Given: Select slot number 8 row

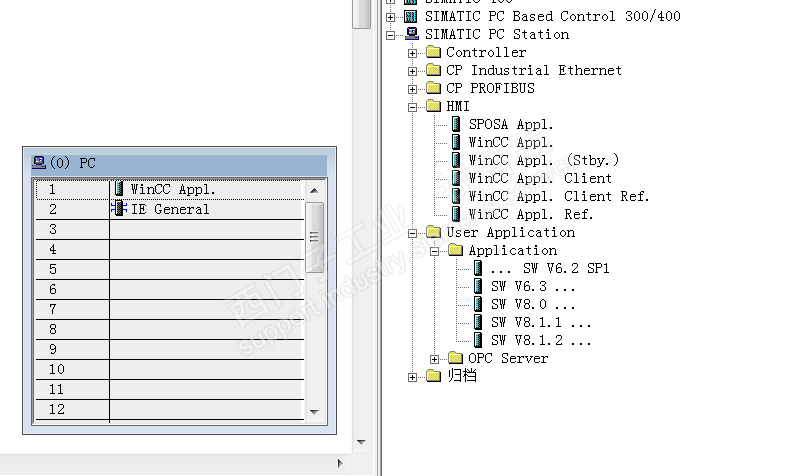Looking at the screenshot, I should pyautogui.click(x=170, y=329).
